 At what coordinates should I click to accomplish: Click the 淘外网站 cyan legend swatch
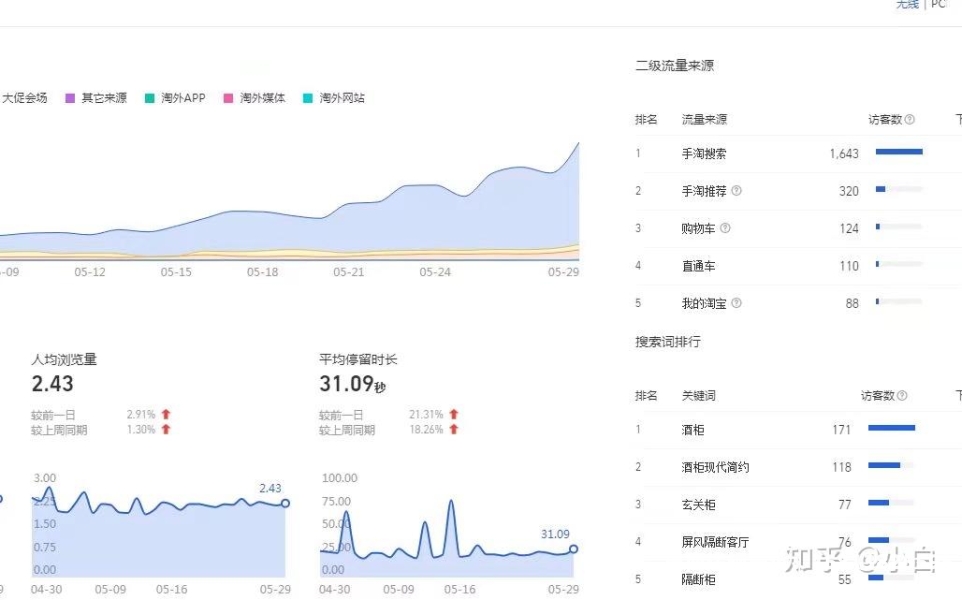tap(308, 98)
